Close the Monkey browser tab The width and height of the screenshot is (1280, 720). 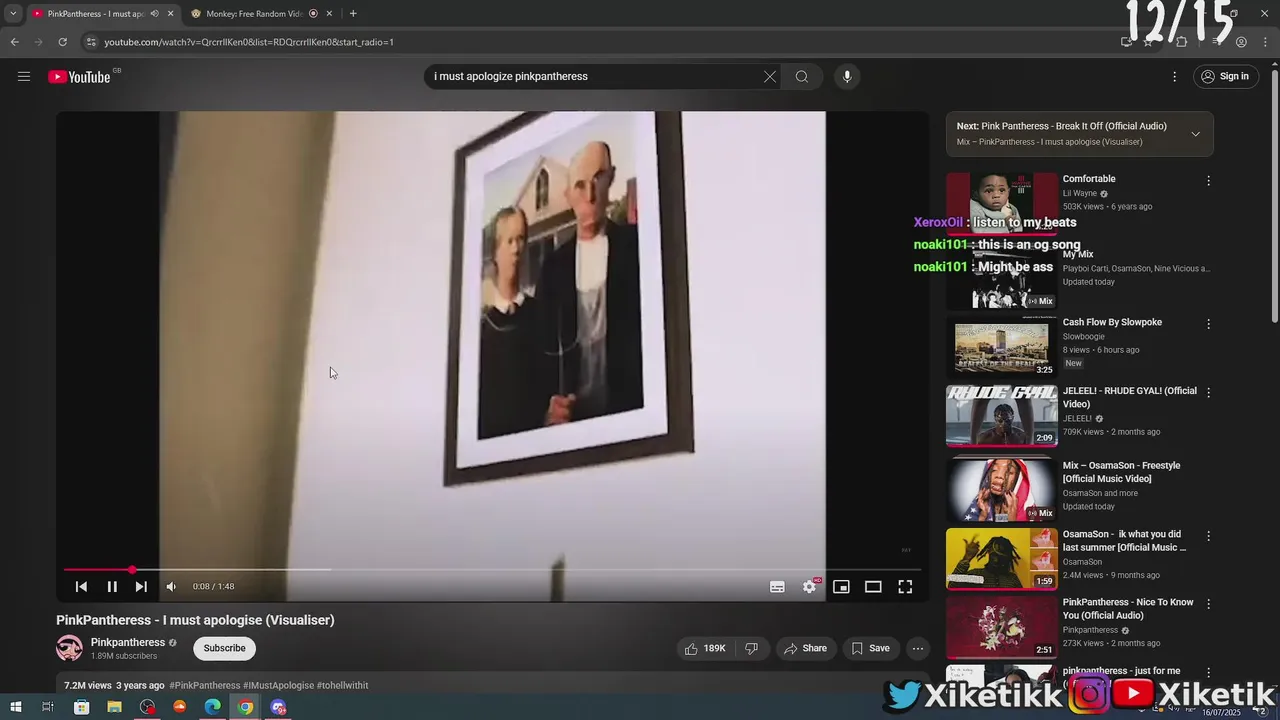click(x=329, y=14)
